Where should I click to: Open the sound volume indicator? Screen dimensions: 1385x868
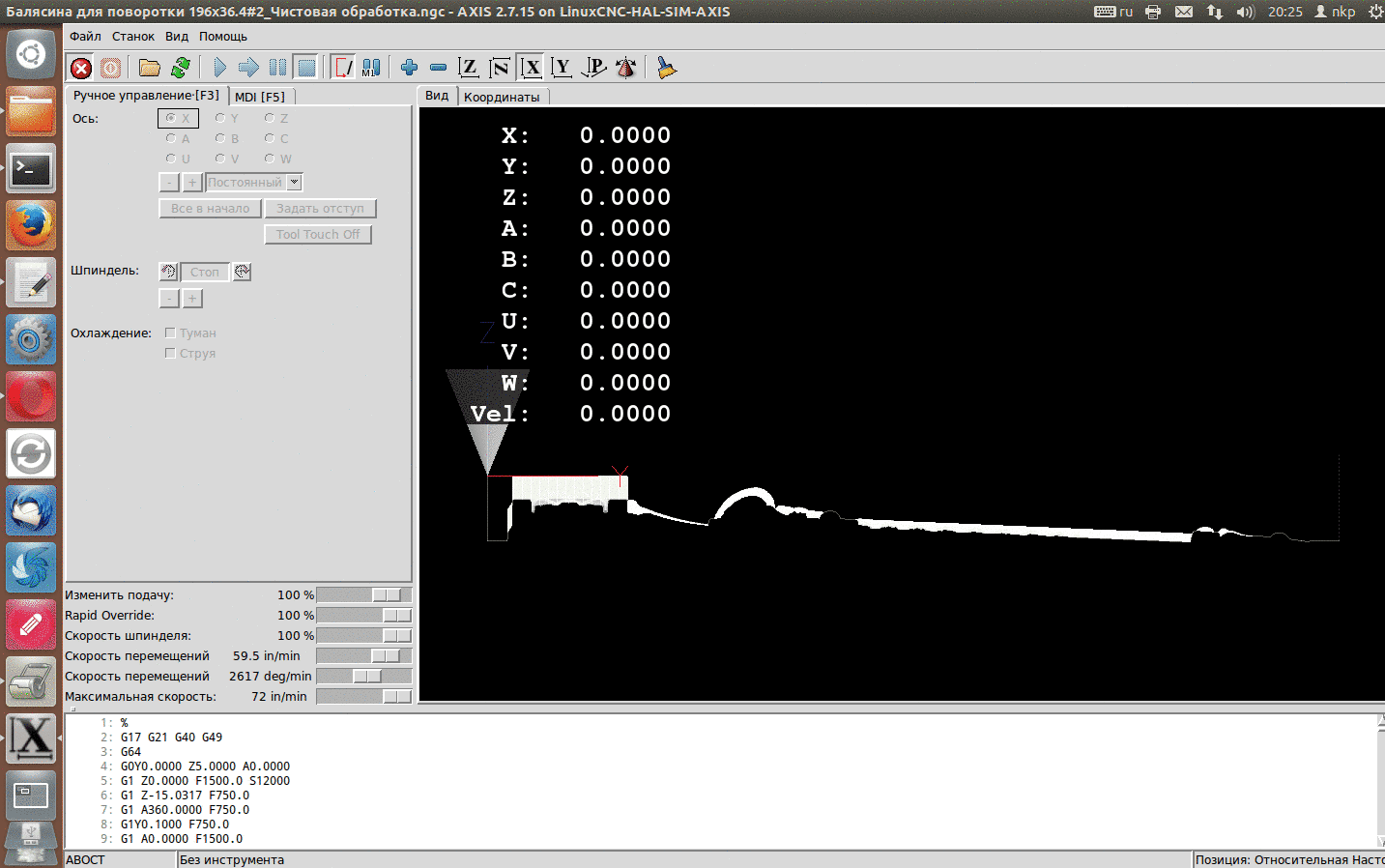pyautogui.click(x=1245, y=12)
